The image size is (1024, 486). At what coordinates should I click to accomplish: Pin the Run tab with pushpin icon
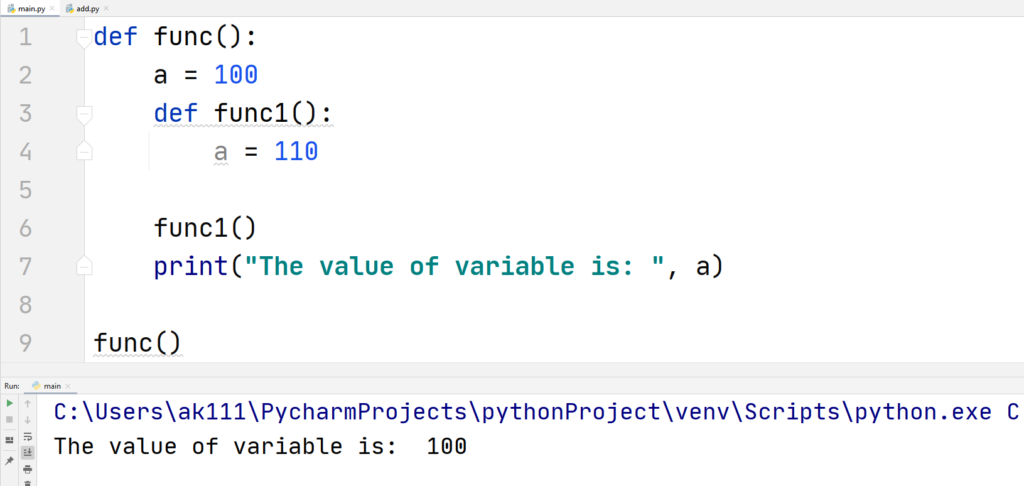point(10,461)
